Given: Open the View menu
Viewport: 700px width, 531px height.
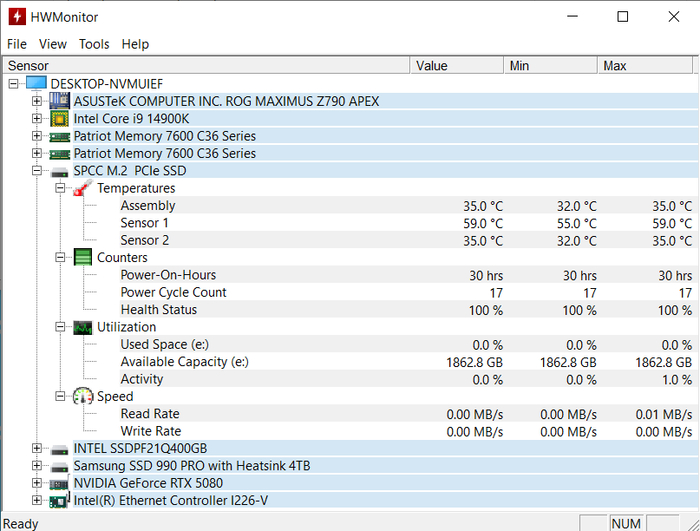Looking at the screenshot, I should [53, 44].
